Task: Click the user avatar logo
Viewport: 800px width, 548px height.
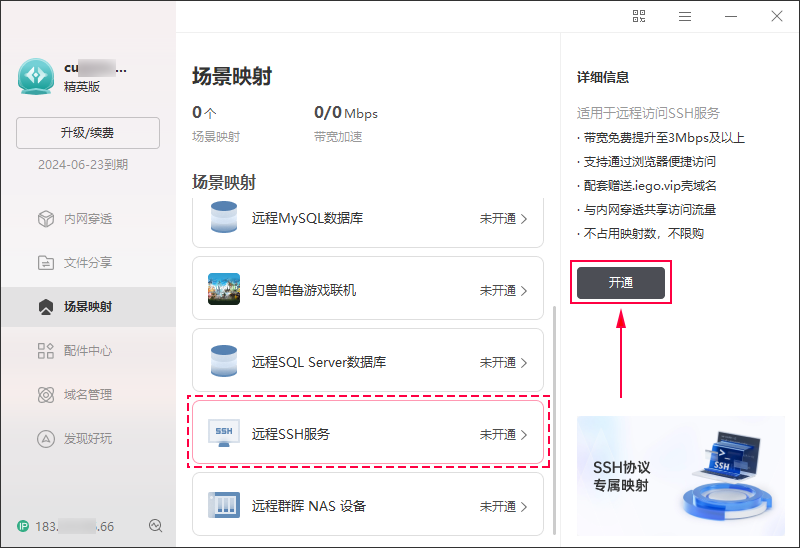Action: [x=37, y=77]
